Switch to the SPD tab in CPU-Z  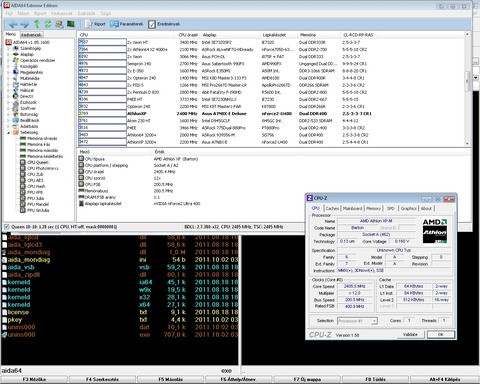coord(390,208)
